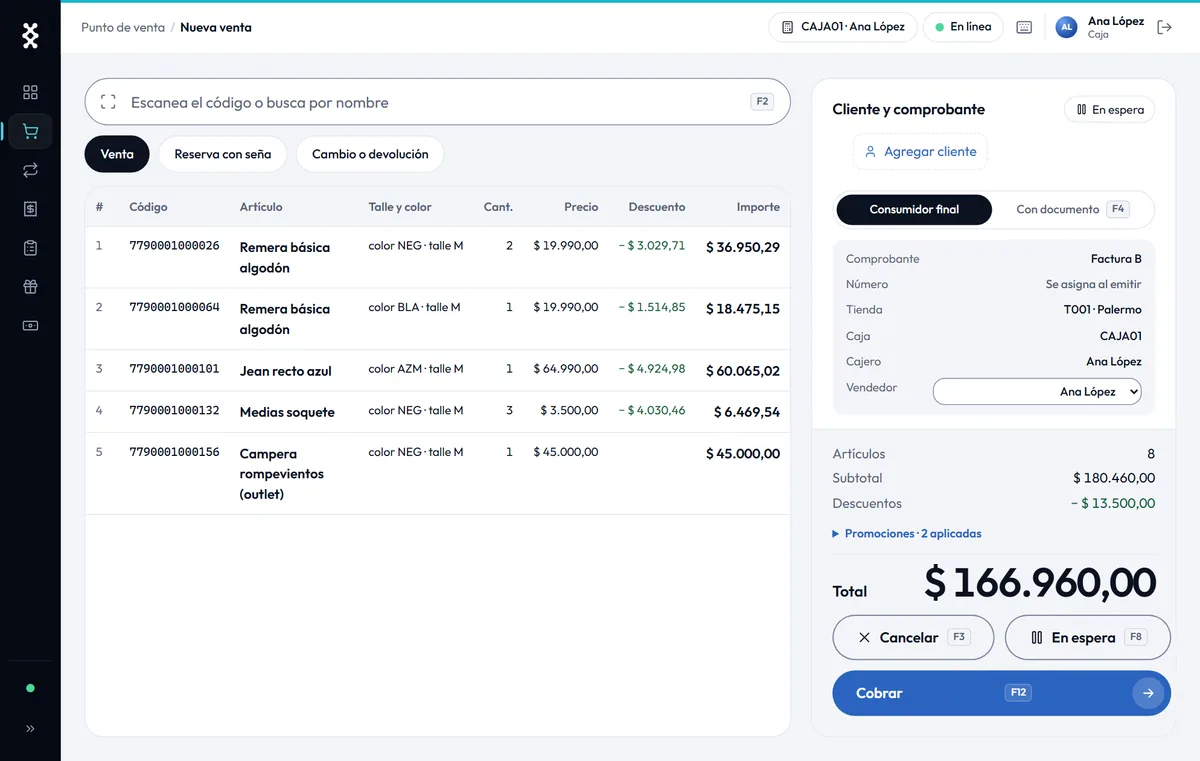Image resolution: width=1200 pixels, height=761 pixels.
Task: Select the row with code 7790001000064
Action: [438, 319]
